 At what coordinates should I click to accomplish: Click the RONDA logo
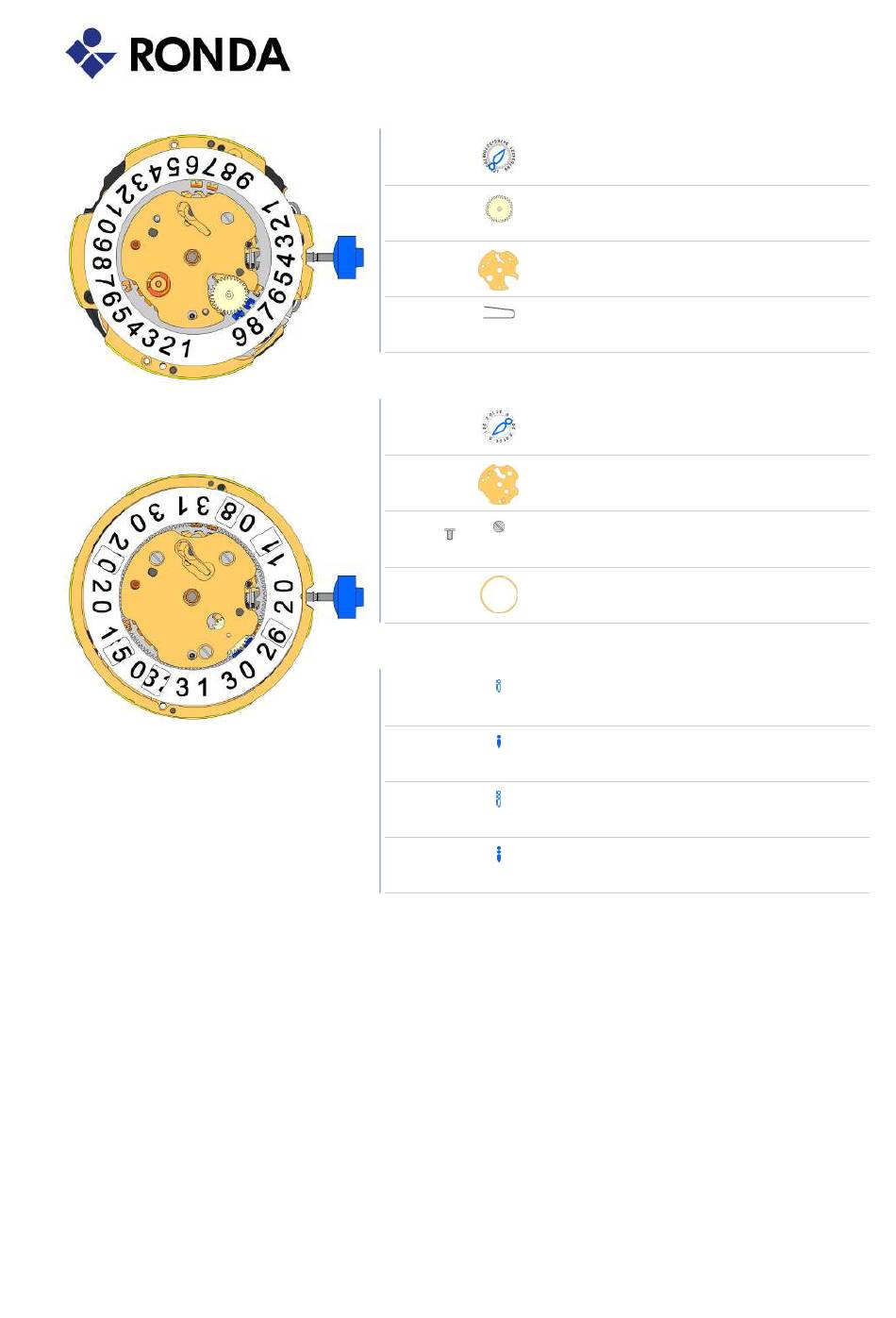tap(177, 54)
